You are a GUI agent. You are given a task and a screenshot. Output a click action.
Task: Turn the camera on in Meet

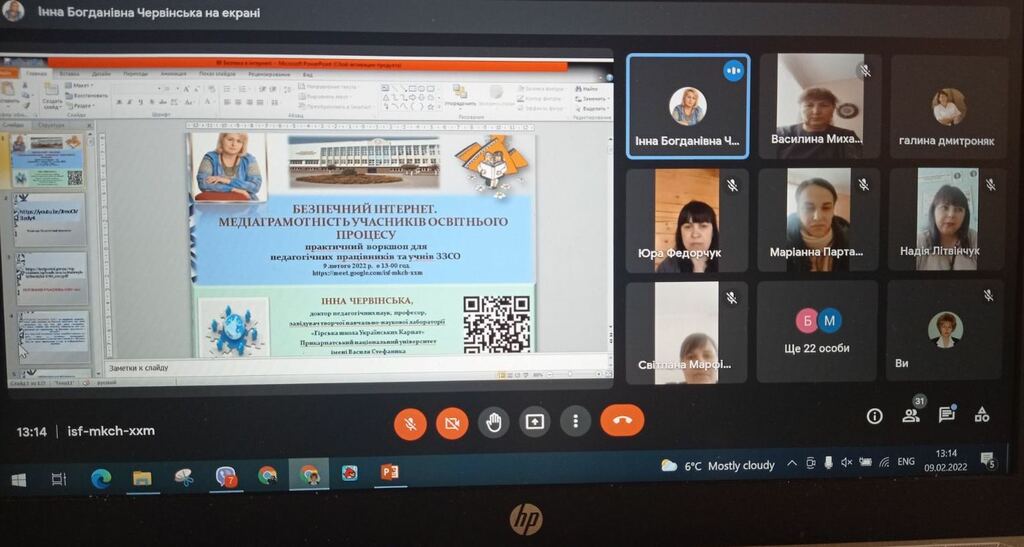click(452, 423)
